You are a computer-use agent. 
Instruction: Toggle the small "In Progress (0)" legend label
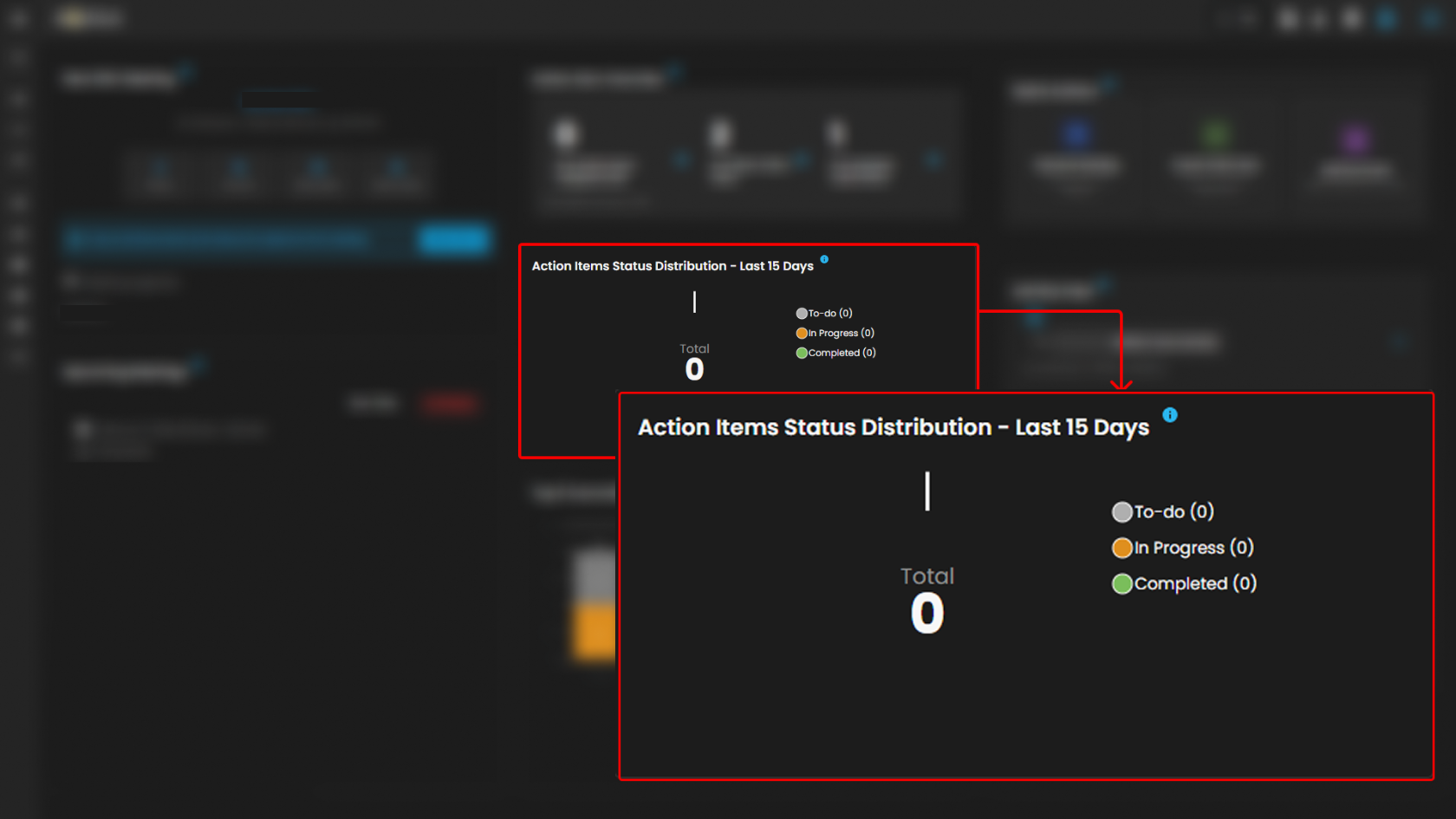841,334
